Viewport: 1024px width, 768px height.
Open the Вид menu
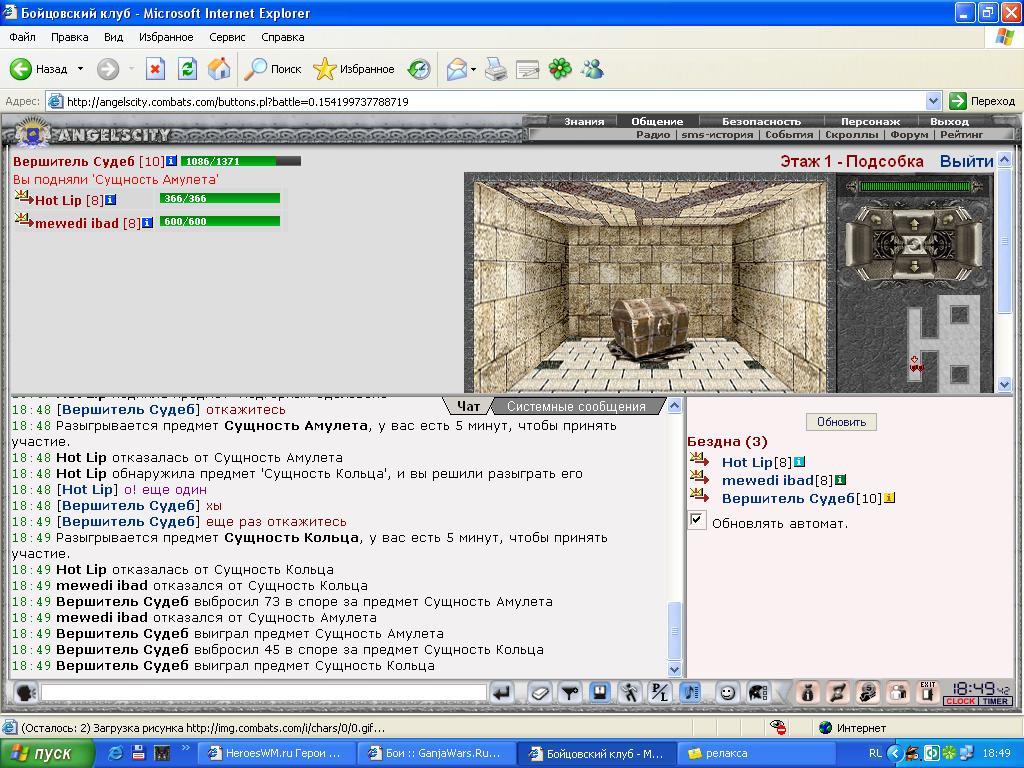coord(114,37)
